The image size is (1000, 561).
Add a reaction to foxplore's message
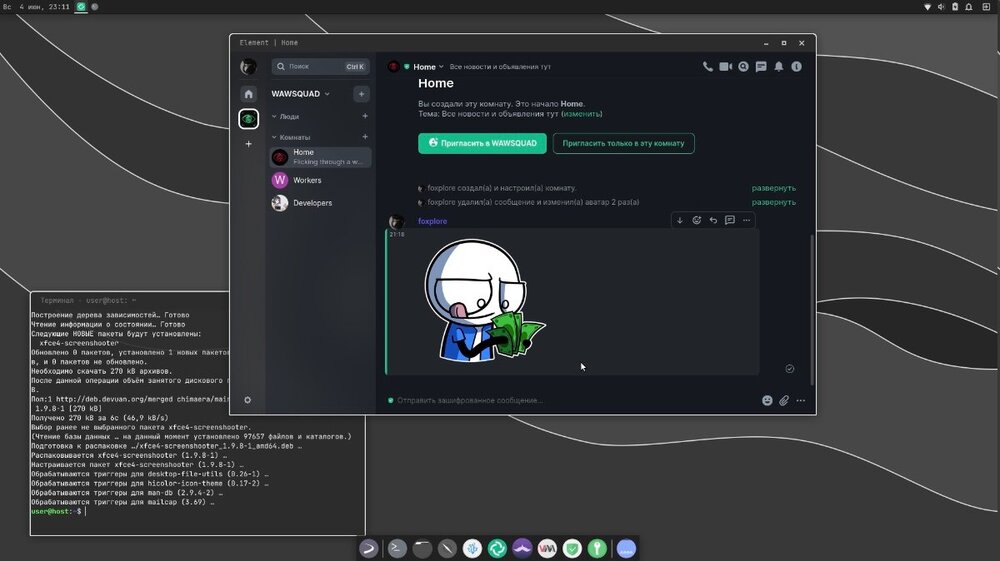[696, 221]
